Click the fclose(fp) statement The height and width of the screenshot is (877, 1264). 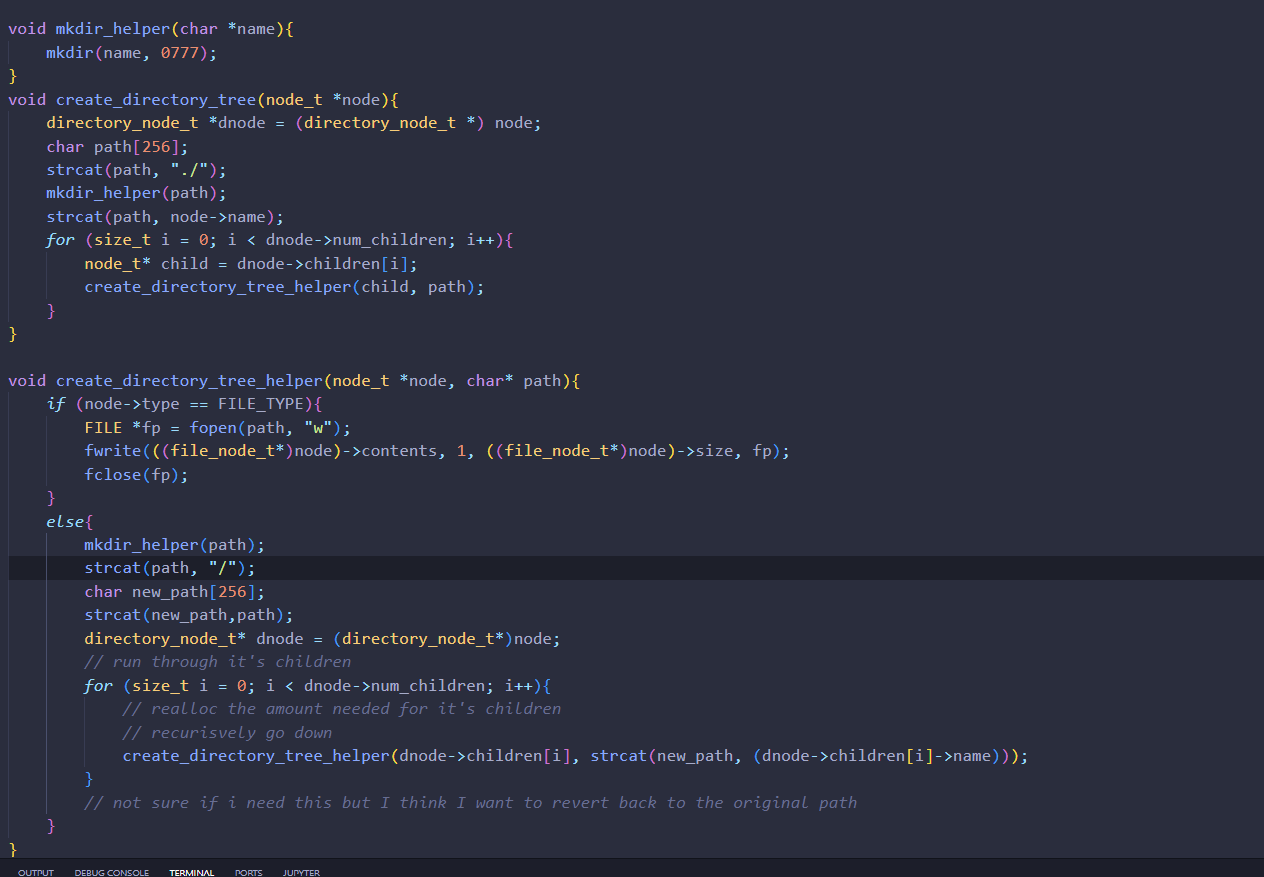tap(136, 475)
